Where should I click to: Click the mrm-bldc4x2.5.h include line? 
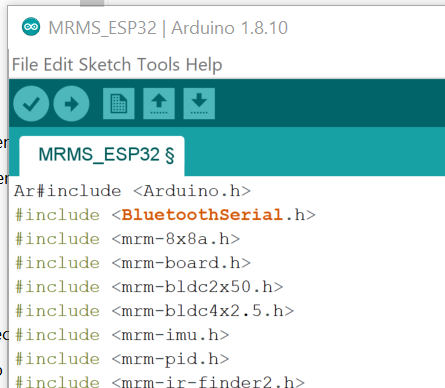(x=155, y=311)
